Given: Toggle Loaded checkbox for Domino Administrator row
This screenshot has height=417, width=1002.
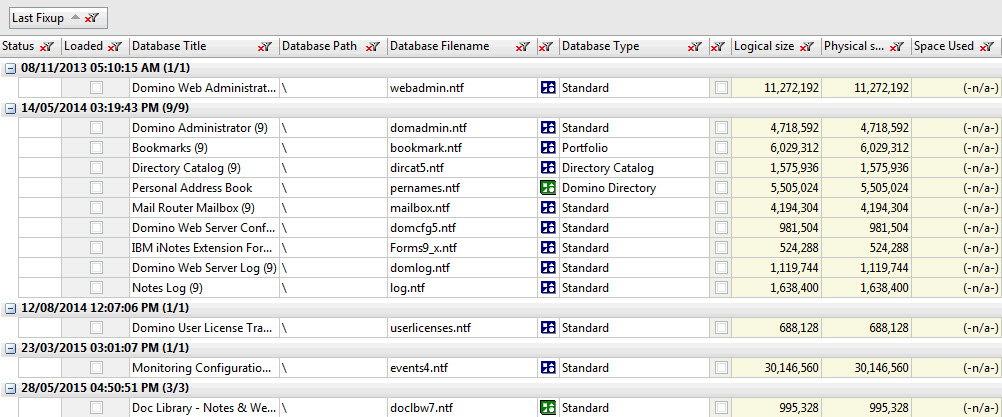Looking at the screenshot, I should [96, 128].
